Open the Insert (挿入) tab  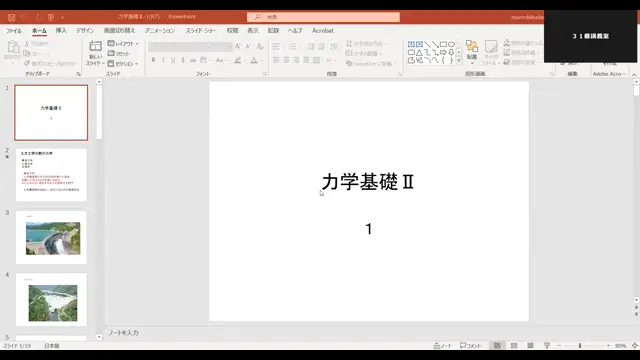point(61,31)
